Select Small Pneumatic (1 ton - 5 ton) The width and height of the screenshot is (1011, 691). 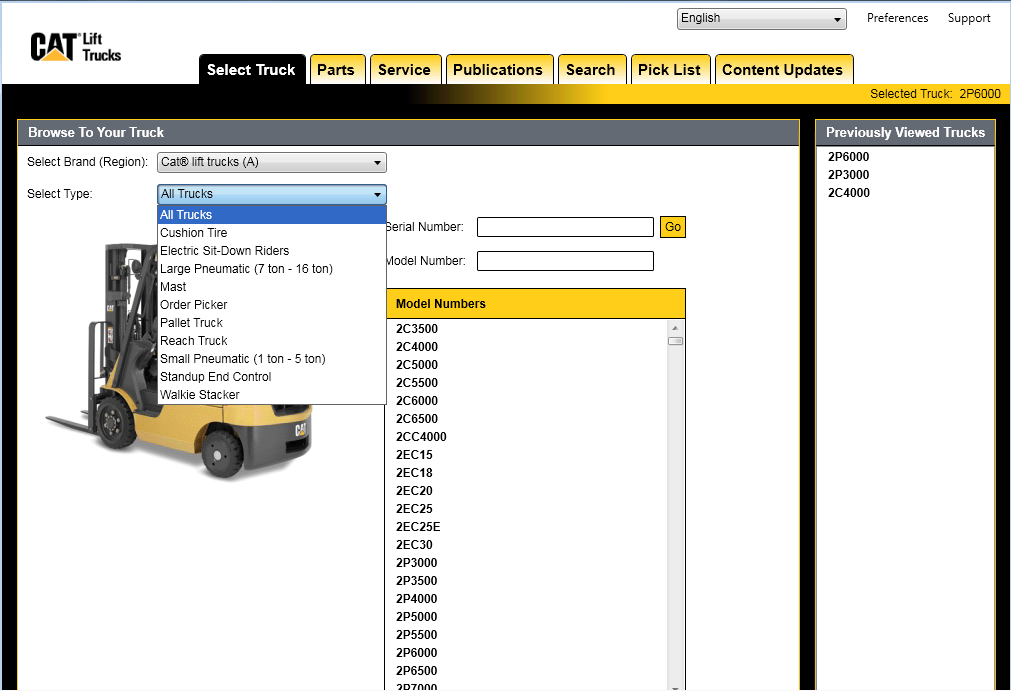pos(271,359)
